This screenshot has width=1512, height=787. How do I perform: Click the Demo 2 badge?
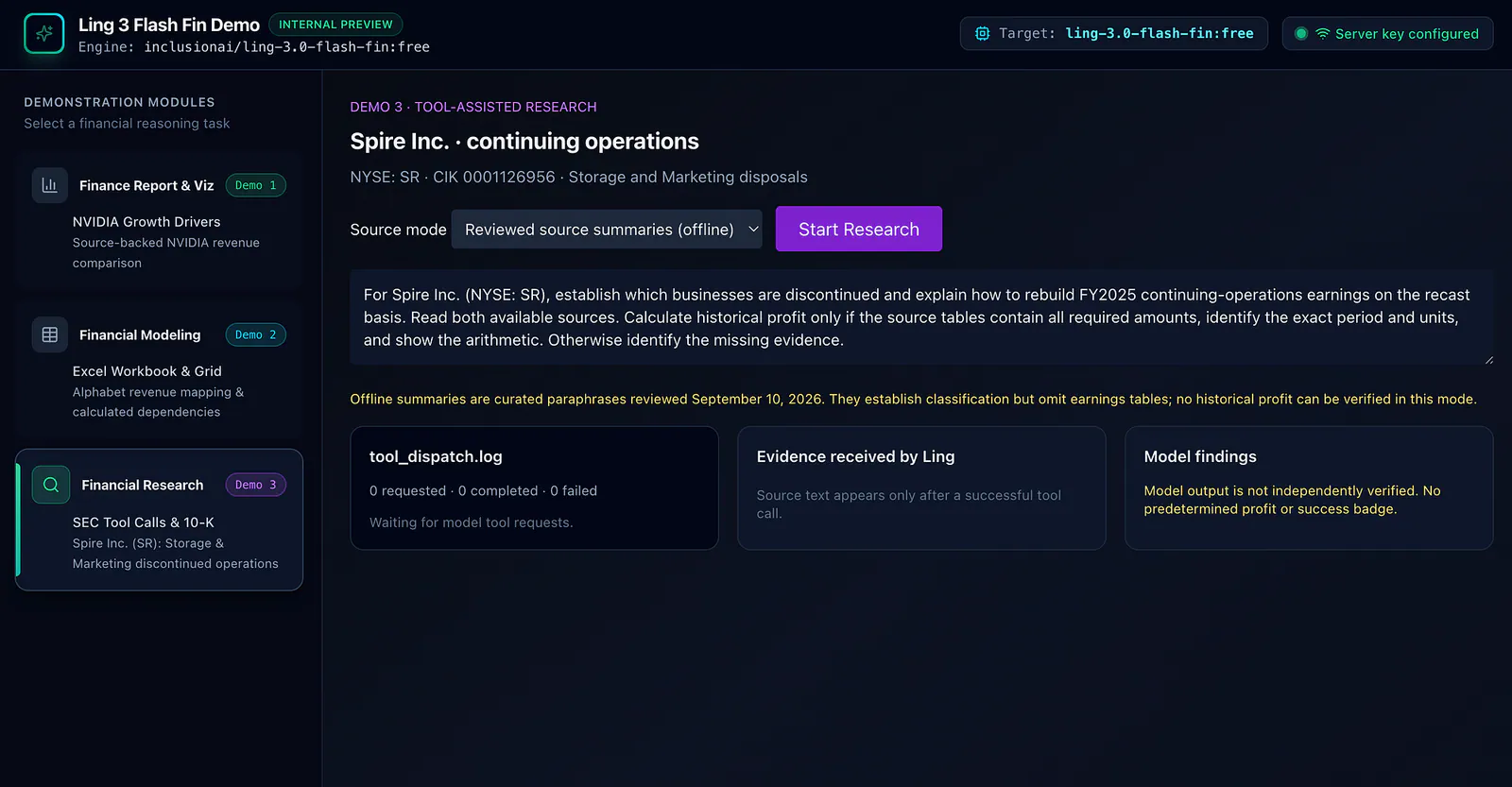pos(256,334)
